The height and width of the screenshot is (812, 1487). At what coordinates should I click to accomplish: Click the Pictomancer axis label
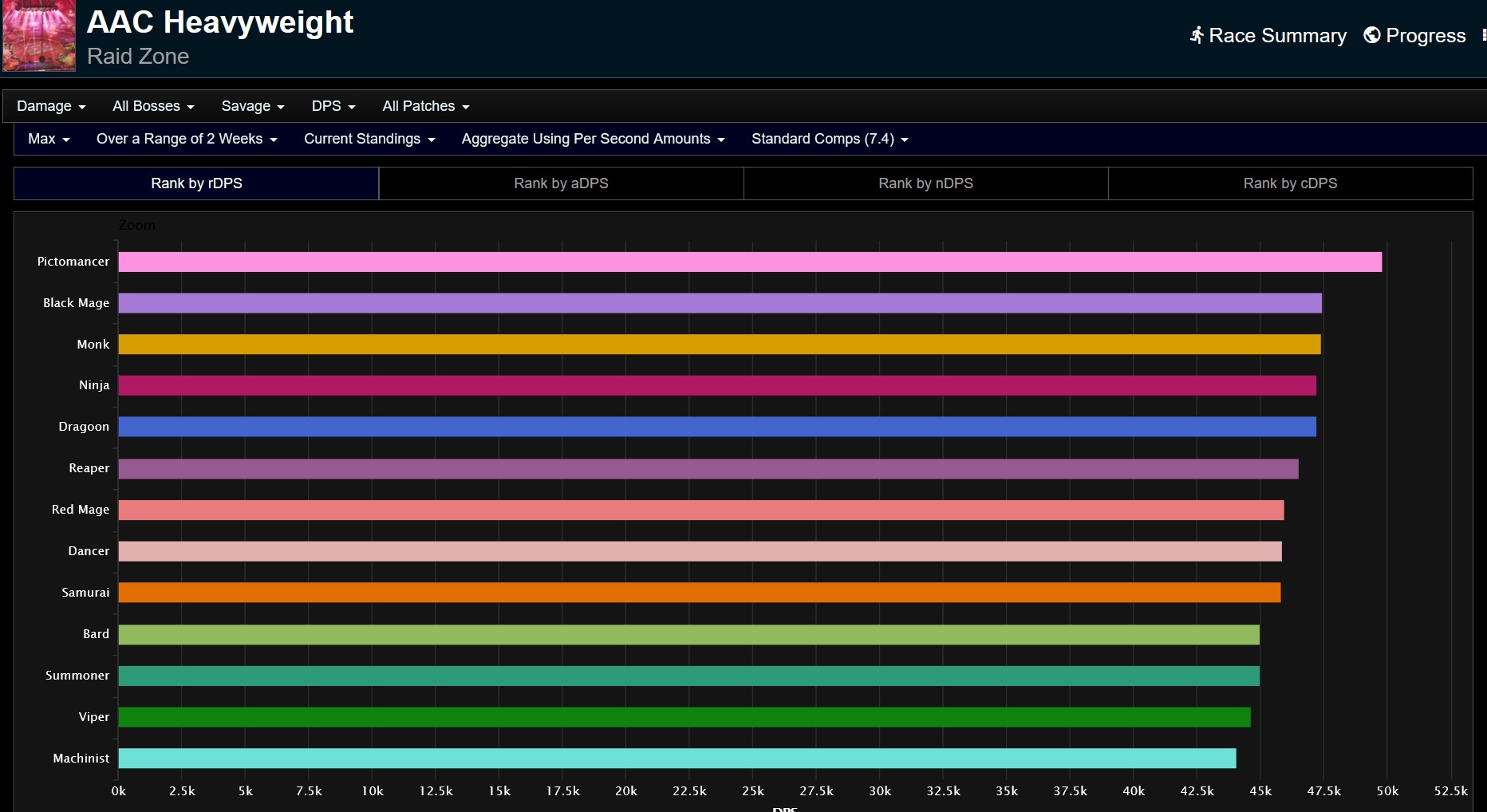pos(73,262)
